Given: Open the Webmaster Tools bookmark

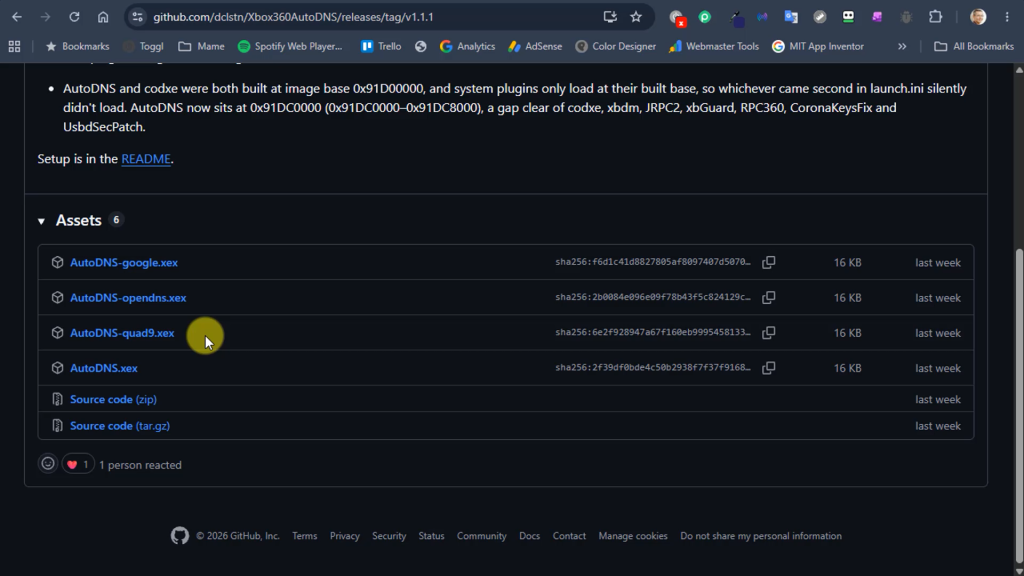Looking at the screenshot, I should [714, 46].
